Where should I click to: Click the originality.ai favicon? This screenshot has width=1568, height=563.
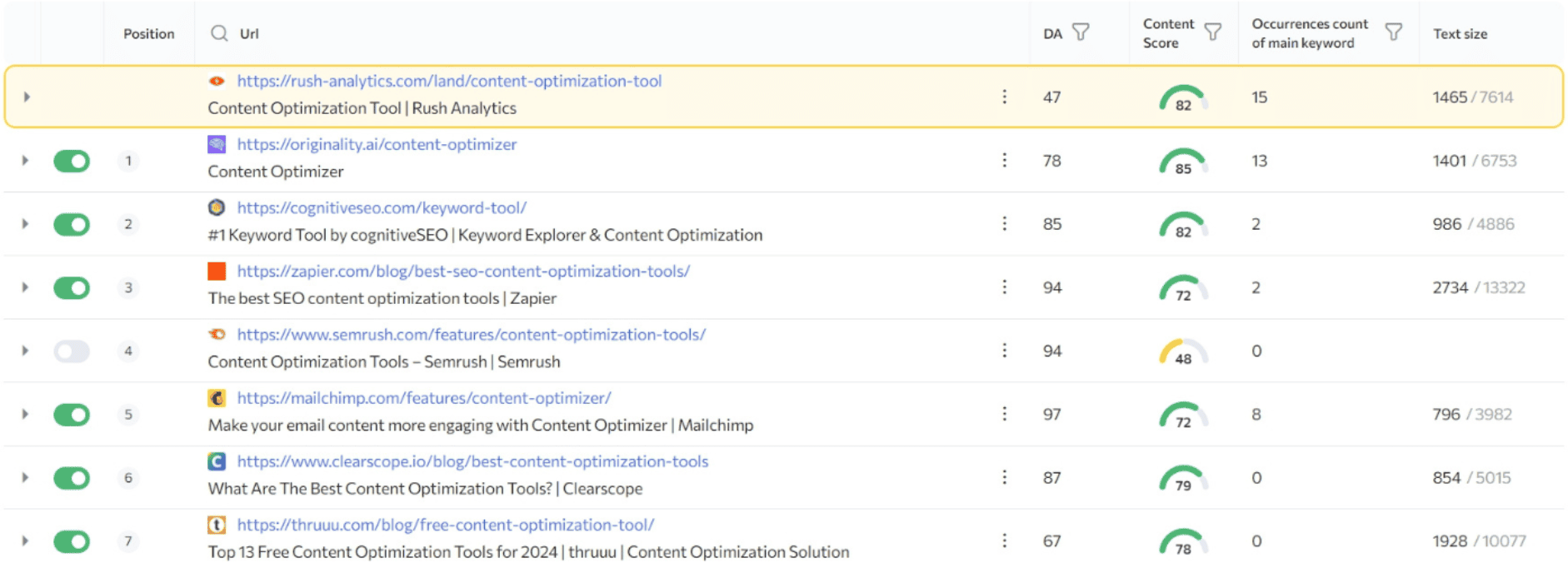(x=217, y=144)
